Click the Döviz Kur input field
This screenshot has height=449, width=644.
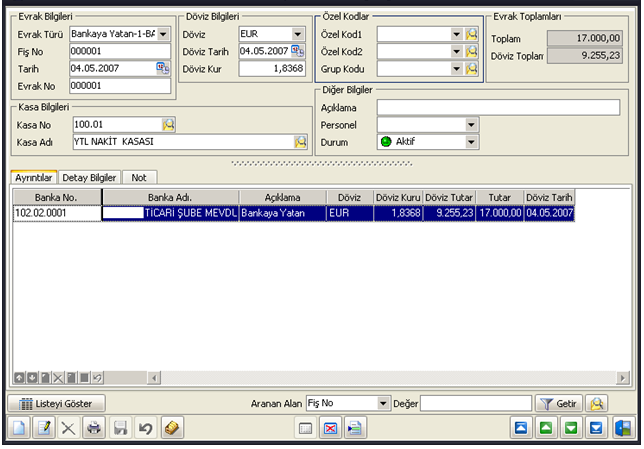(272, 69)
